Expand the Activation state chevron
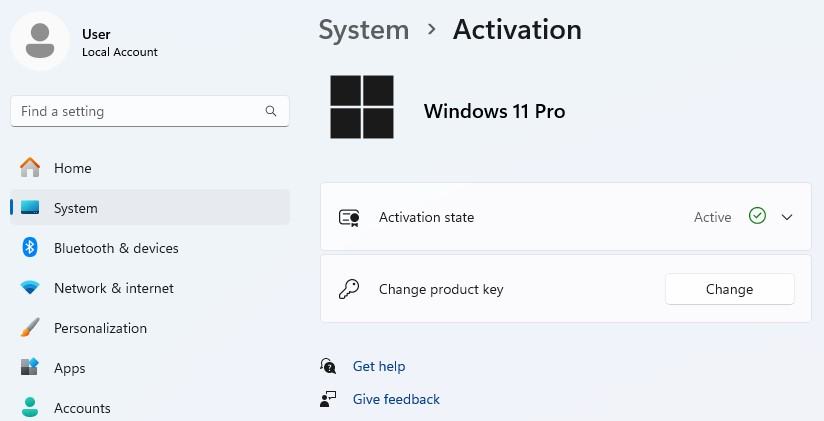824x421 pixels. (787, 217)
